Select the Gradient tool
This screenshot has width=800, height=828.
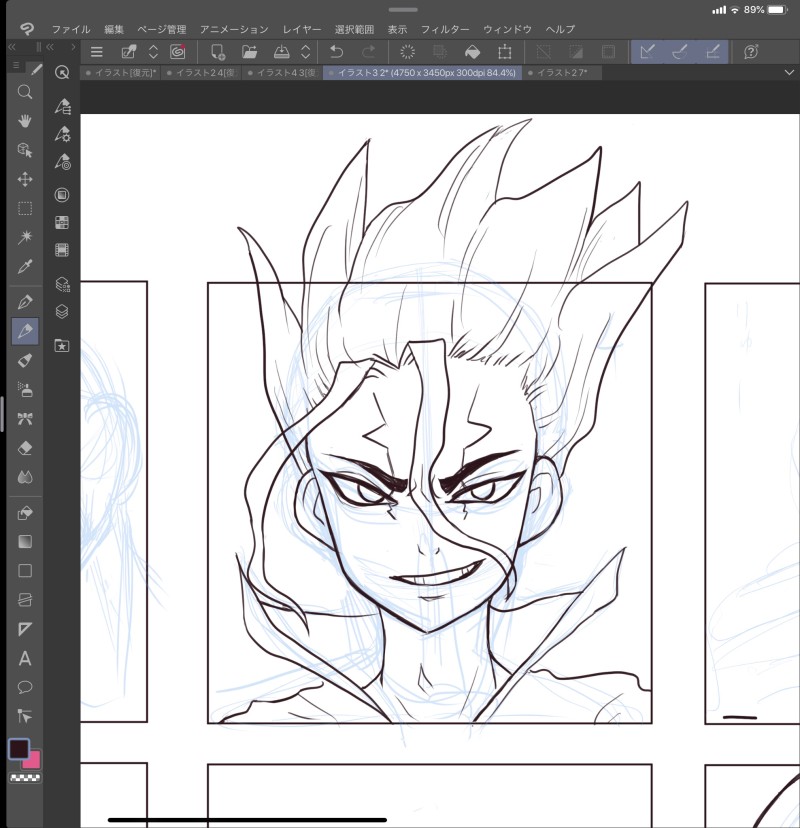(x=25, y=542)
